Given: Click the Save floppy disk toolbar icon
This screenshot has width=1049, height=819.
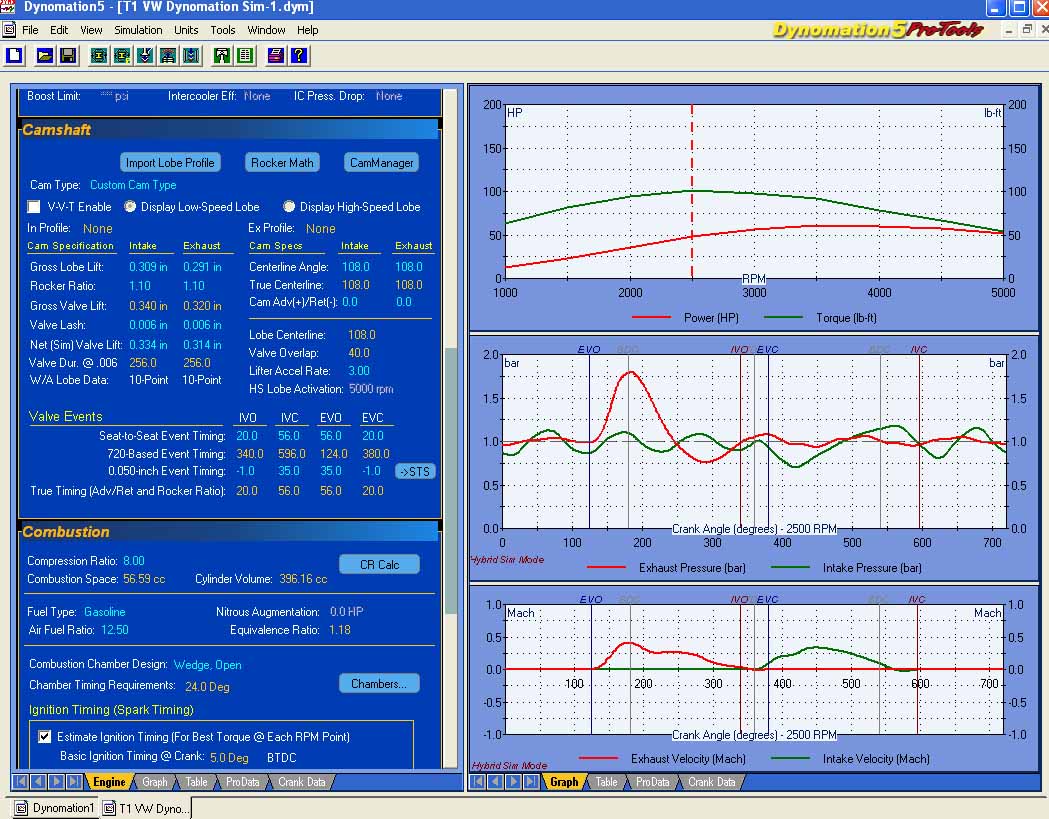Looking at the screenshot, I should tap(68, 56).
